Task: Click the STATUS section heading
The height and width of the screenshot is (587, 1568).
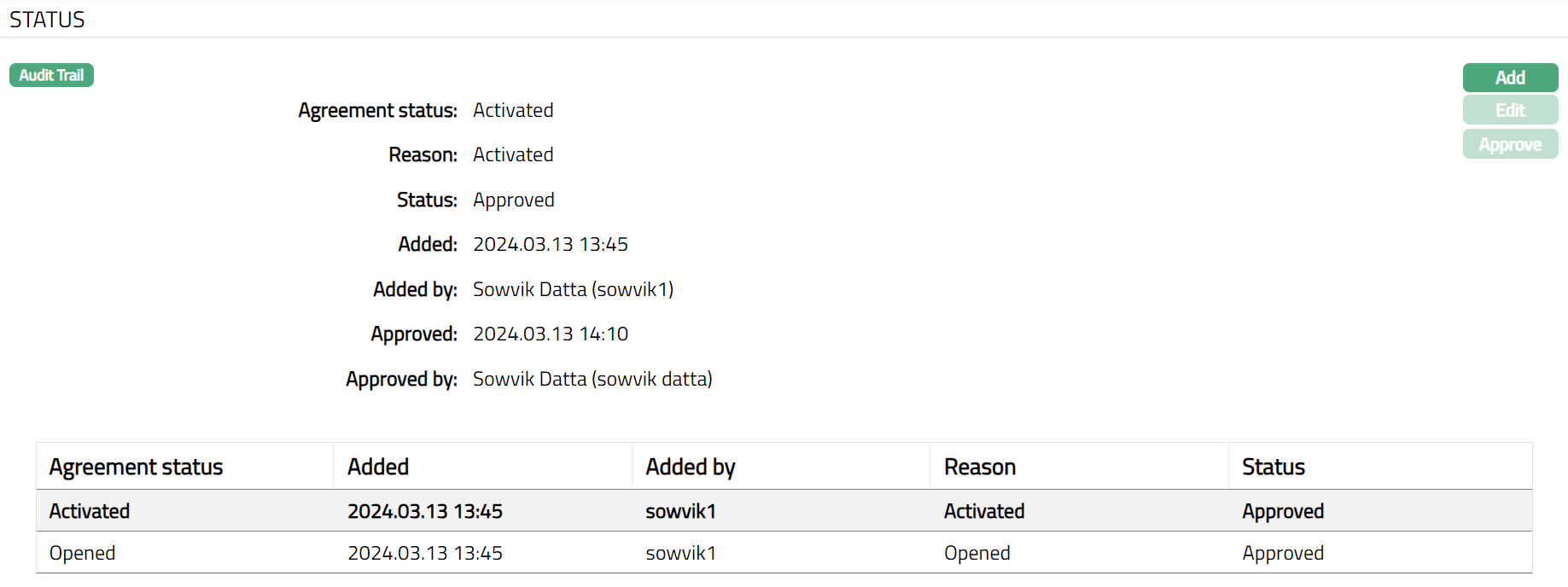Action: [x=47, y=20]
